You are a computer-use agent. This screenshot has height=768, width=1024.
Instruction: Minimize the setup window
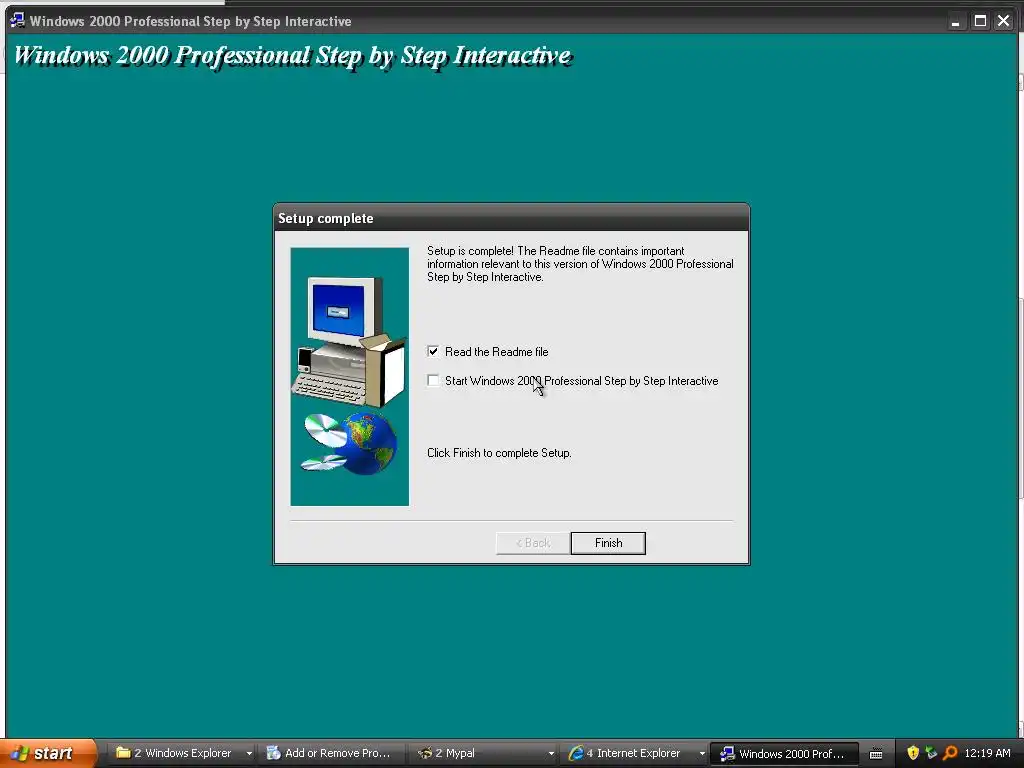pos(955,21)
